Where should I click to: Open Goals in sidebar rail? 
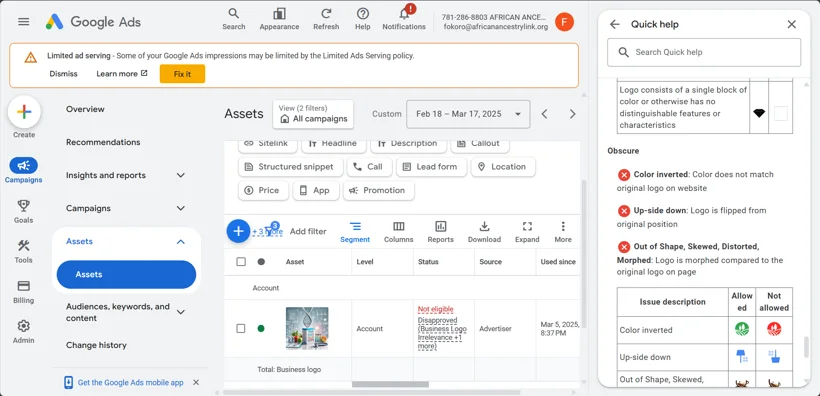(24, 211)
